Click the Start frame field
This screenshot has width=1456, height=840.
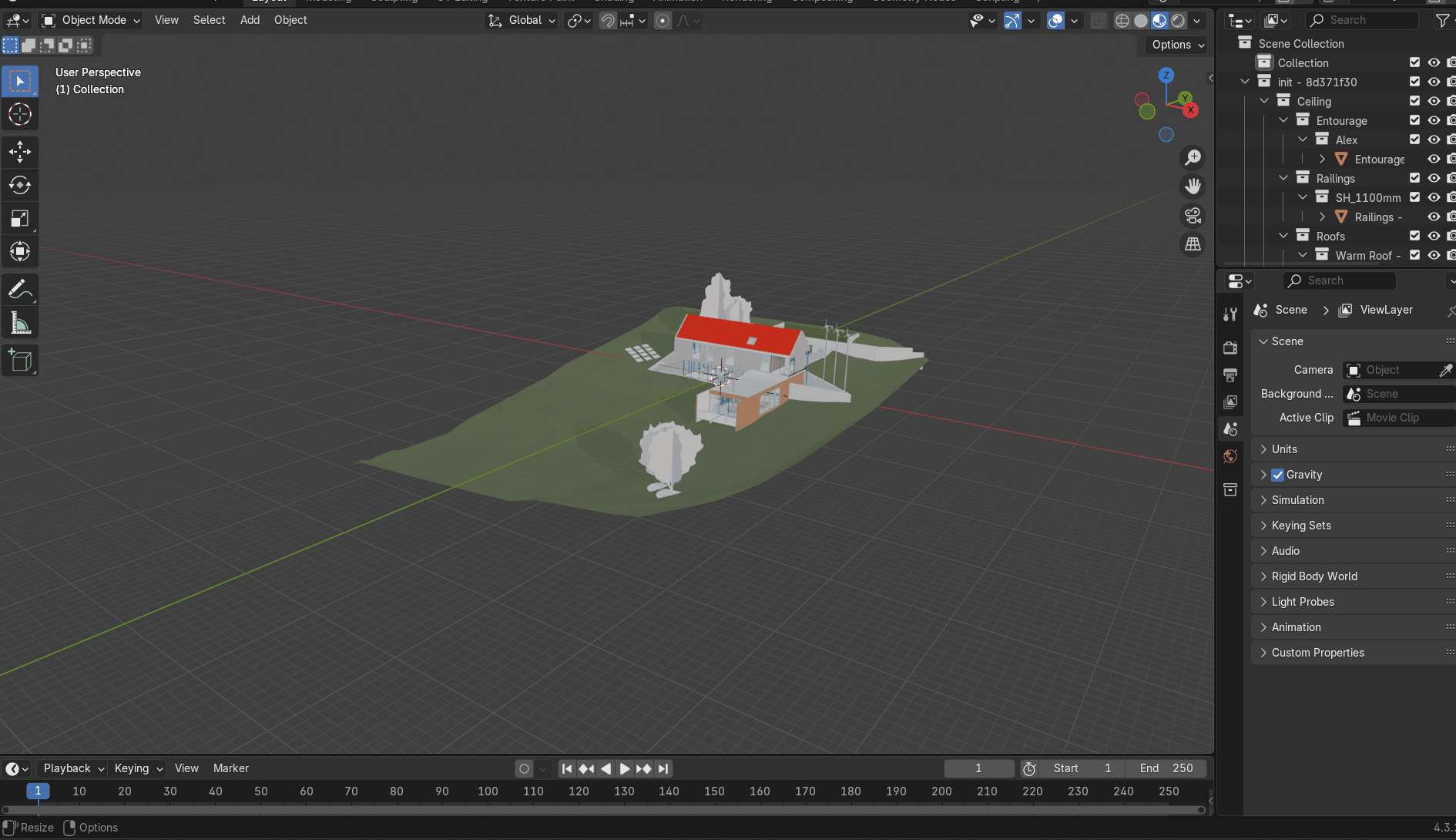(1082, 768)
